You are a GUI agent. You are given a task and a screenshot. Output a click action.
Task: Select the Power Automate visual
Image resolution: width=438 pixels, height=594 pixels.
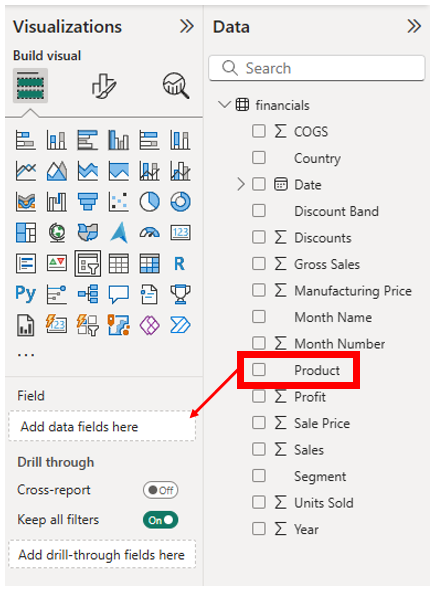coord(180,325)
